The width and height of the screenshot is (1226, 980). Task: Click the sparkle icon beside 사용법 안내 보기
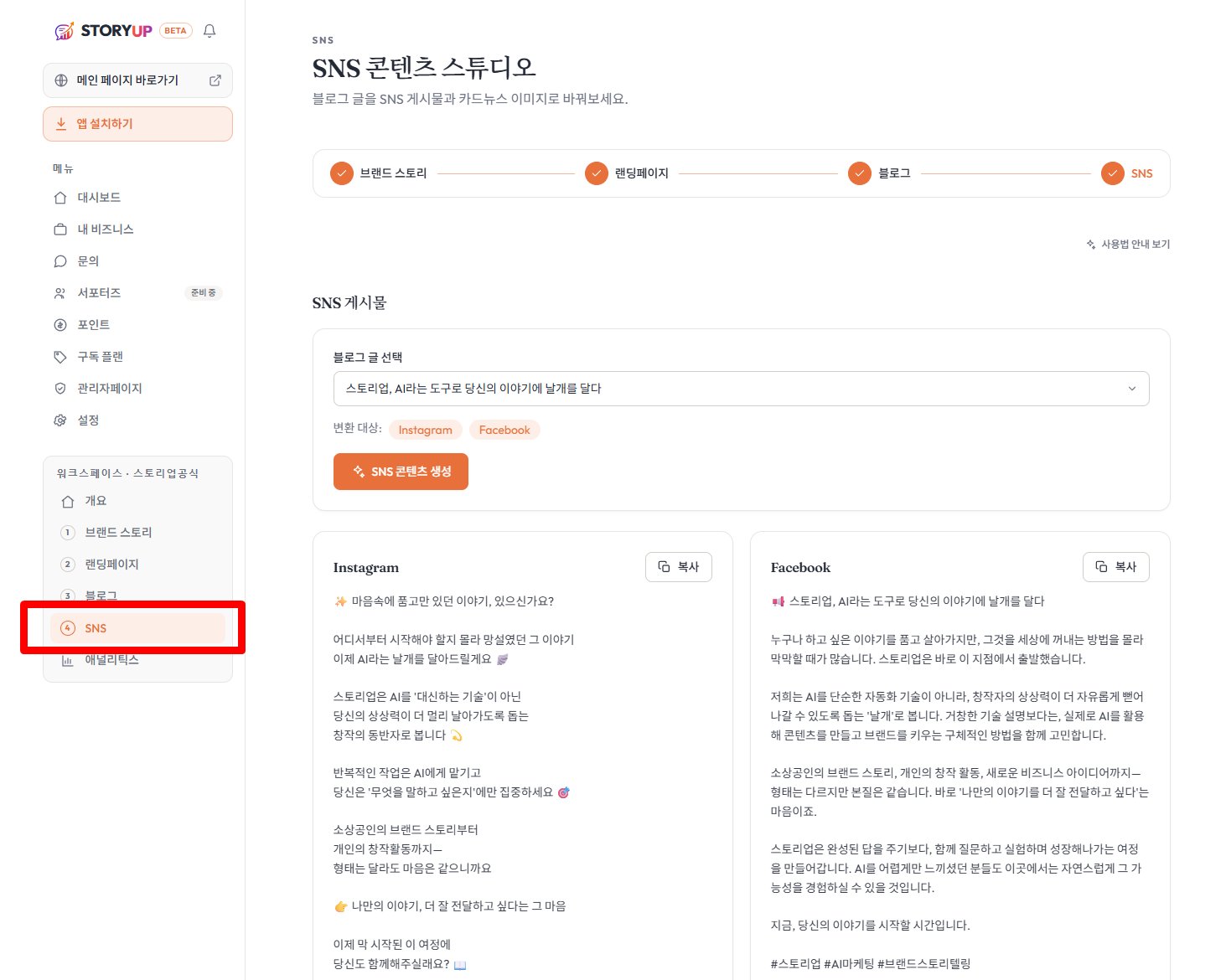1091,245
